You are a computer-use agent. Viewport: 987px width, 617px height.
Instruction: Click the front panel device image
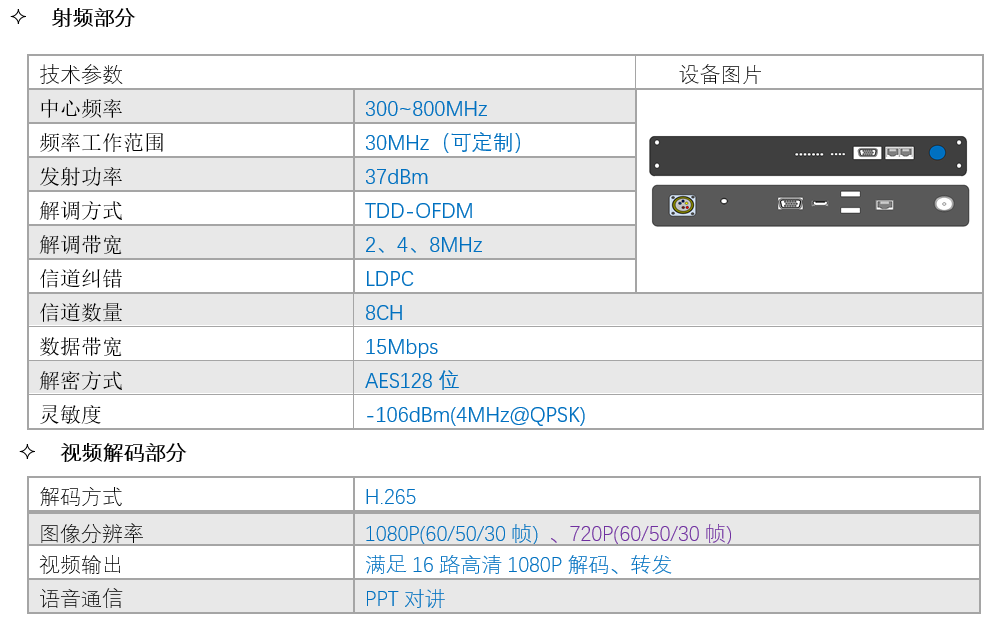[x=808, y=156]
